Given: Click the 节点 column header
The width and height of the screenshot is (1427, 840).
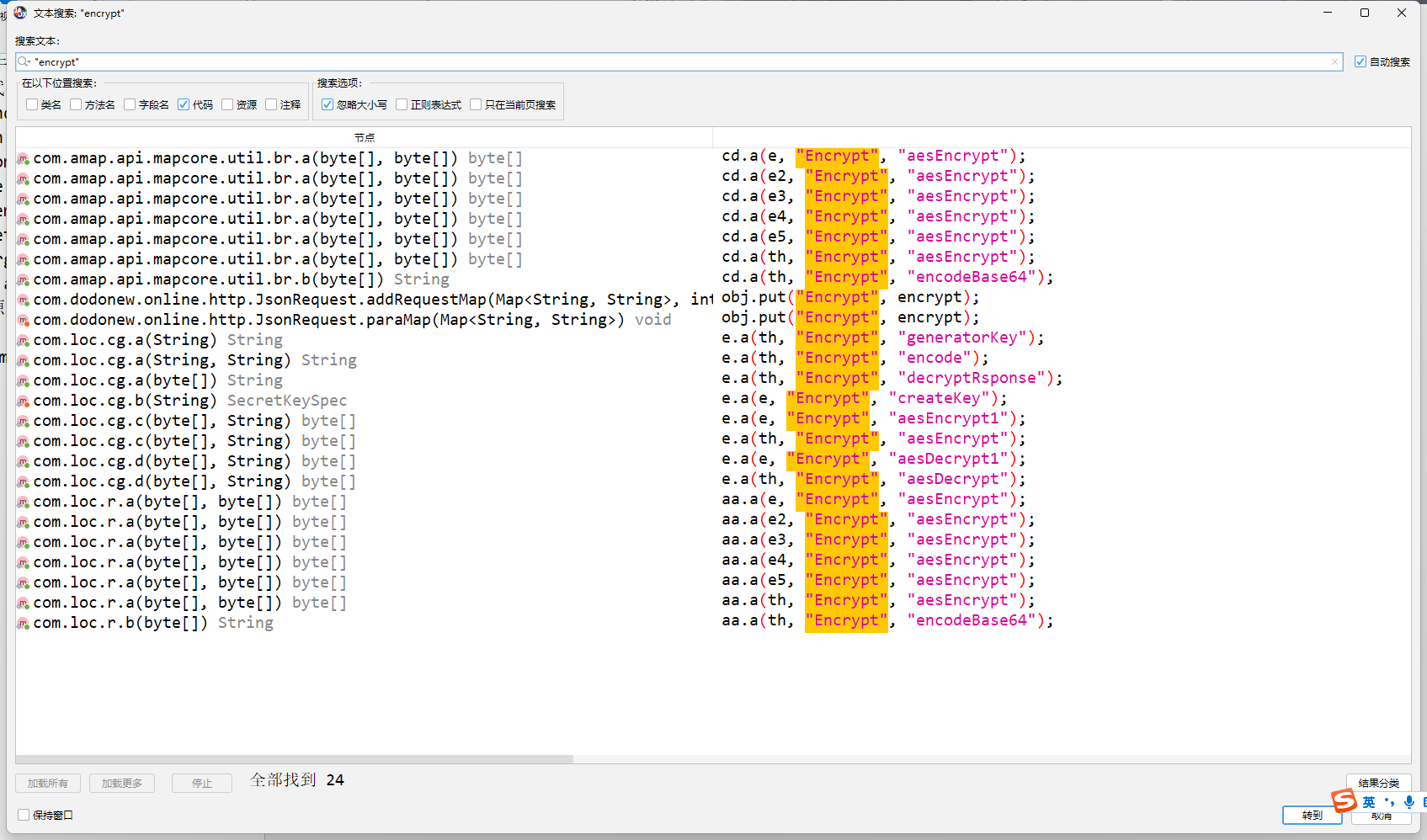Looking at the screenshot, I should pos(365,137).
